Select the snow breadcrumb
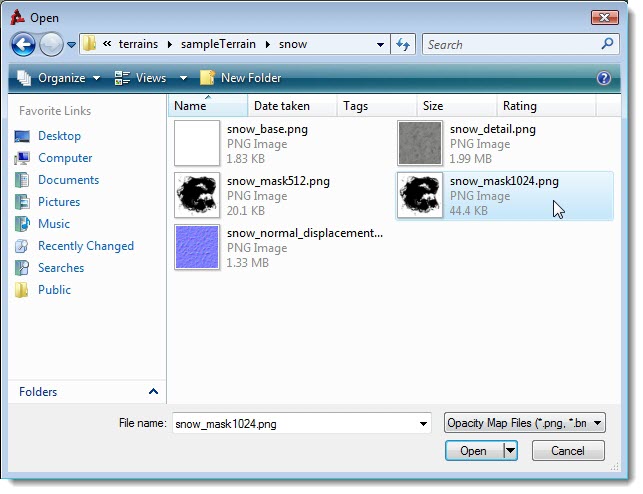 pos(293,44)
